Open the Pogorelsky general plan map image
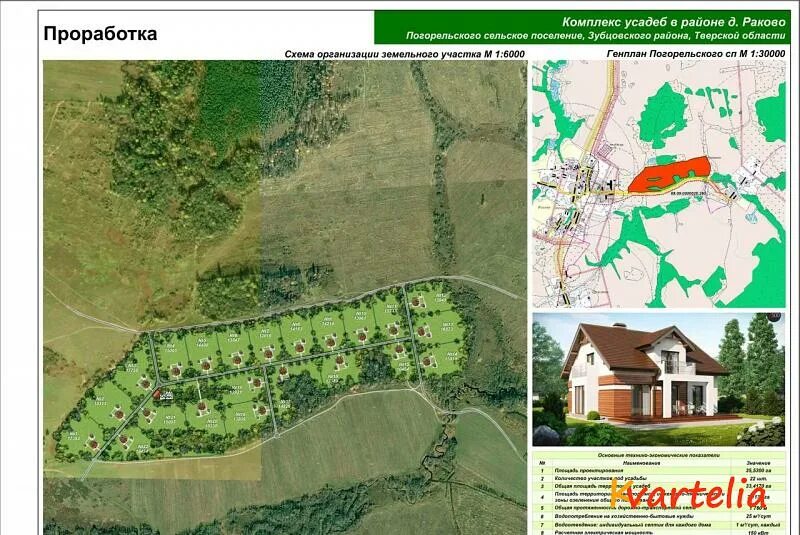Viewport: 800px width, 535px height. [659, 184]
